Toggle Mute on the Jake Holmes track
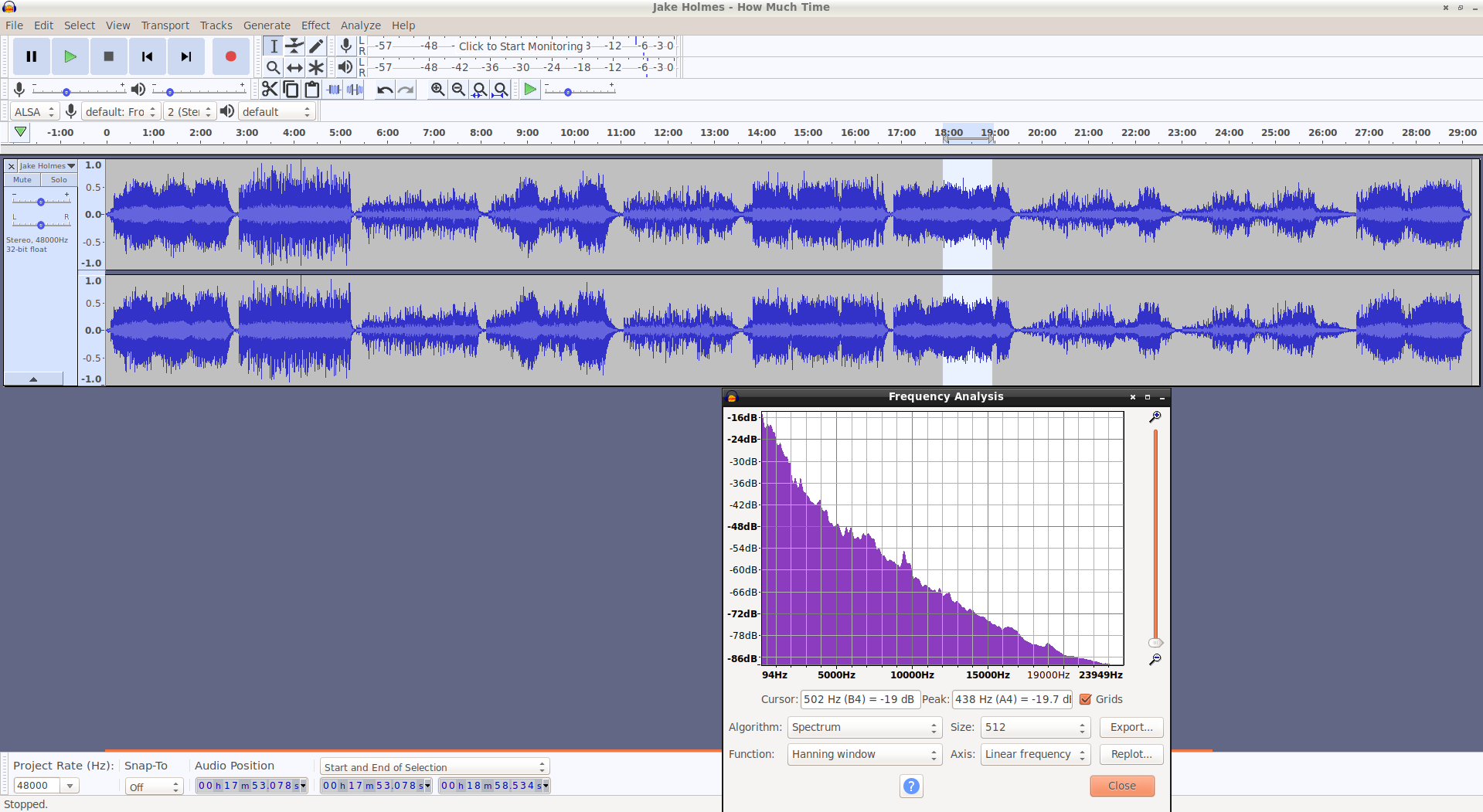The width and height of the screenshot is (1483, 812). [22, 180]
